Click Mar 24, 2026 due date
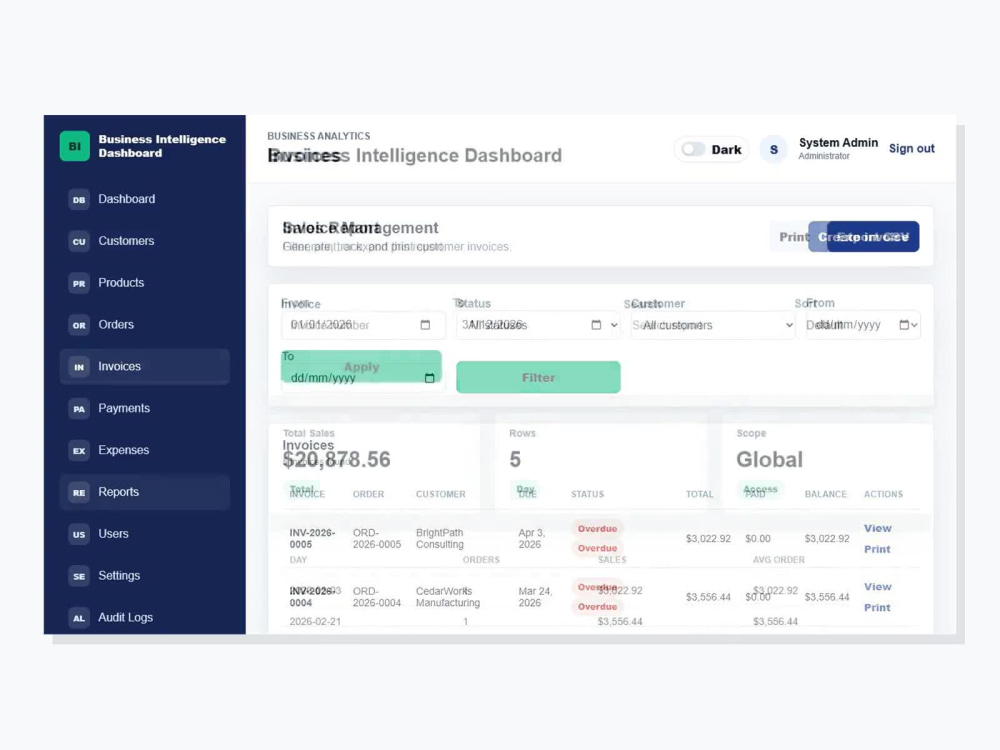 [534, 597]
